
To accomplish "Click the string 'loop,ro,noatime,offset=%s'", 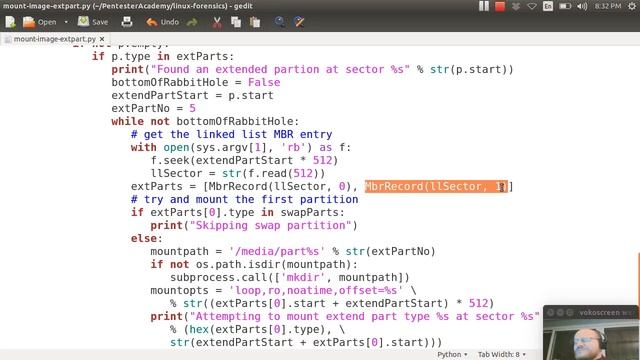I will 316,291.
